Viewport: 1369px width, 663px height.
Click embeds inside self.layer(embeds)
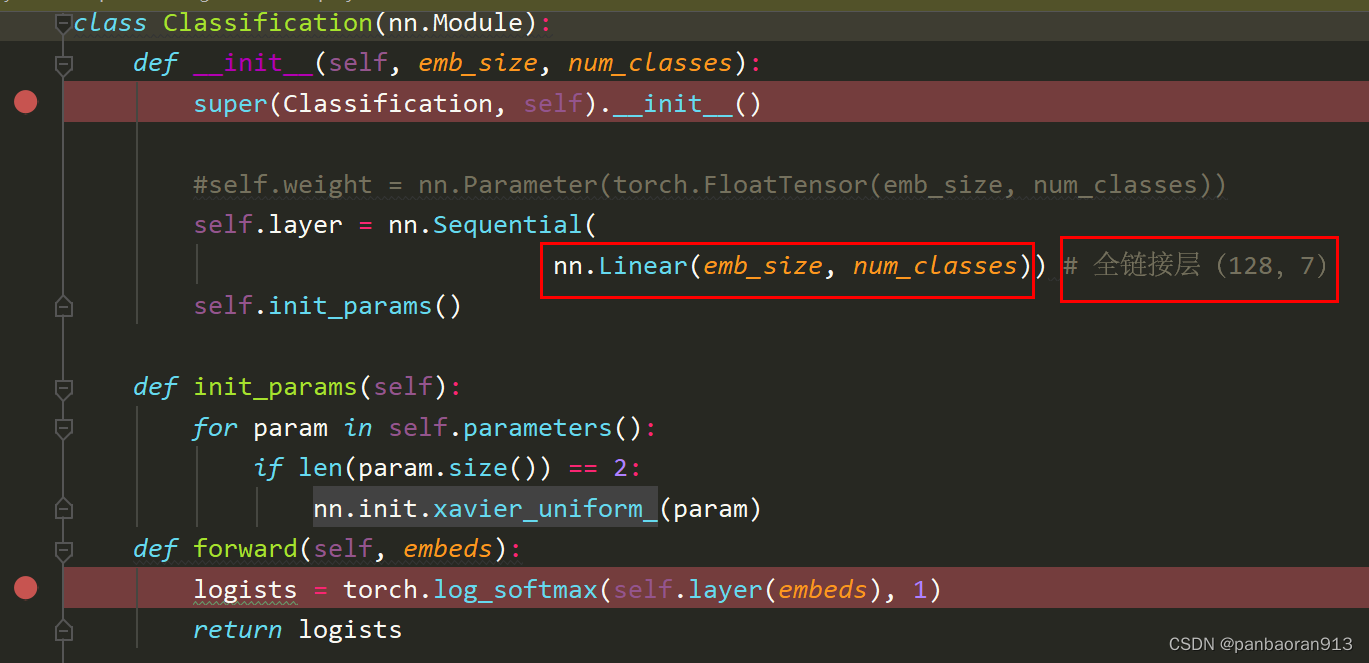[x=822, y=589]
